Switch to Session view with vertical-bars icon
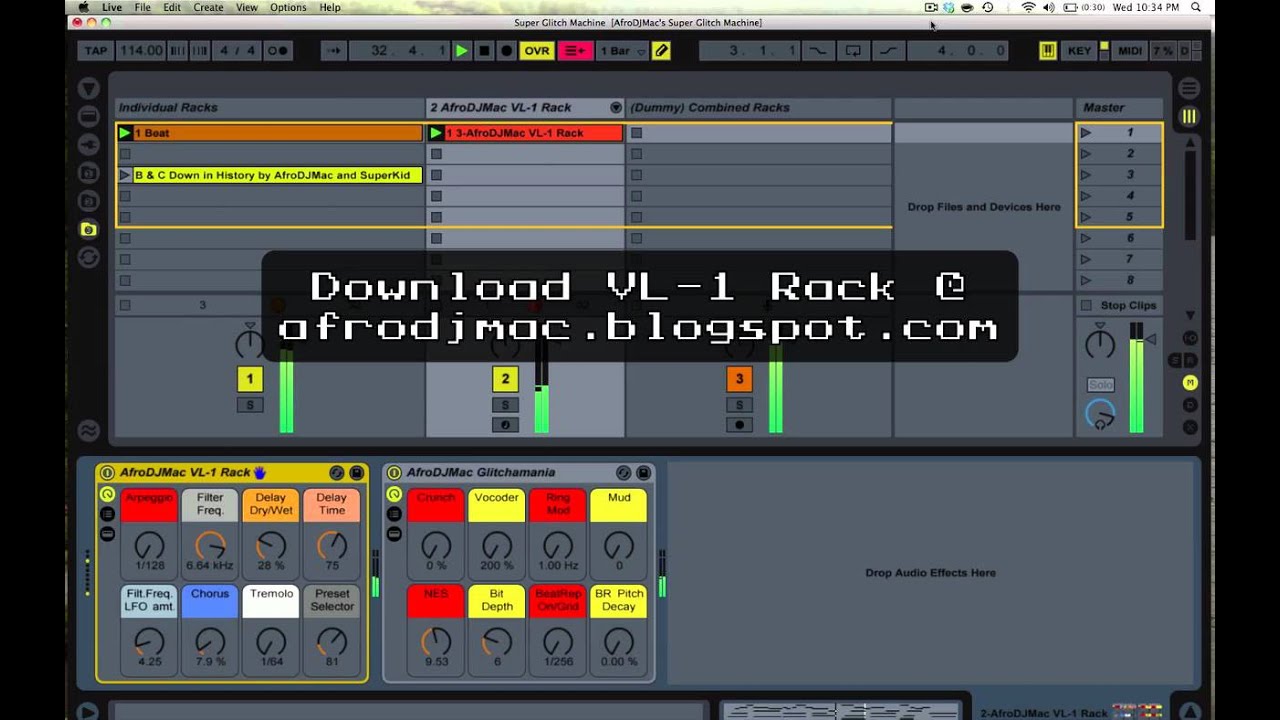This screenshot has width=1280, height=720. point(1189,117)
